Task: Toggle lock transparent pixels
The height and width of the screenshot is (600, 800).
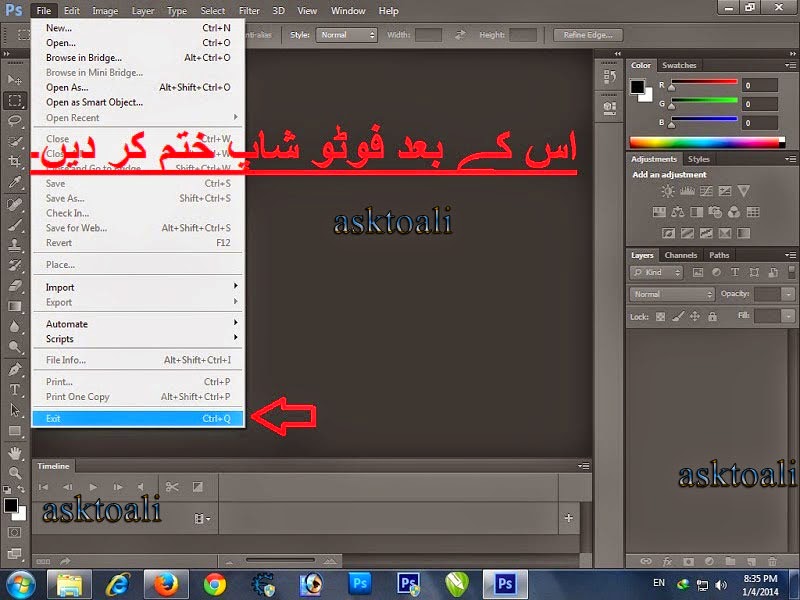Action: pos(660,317)
